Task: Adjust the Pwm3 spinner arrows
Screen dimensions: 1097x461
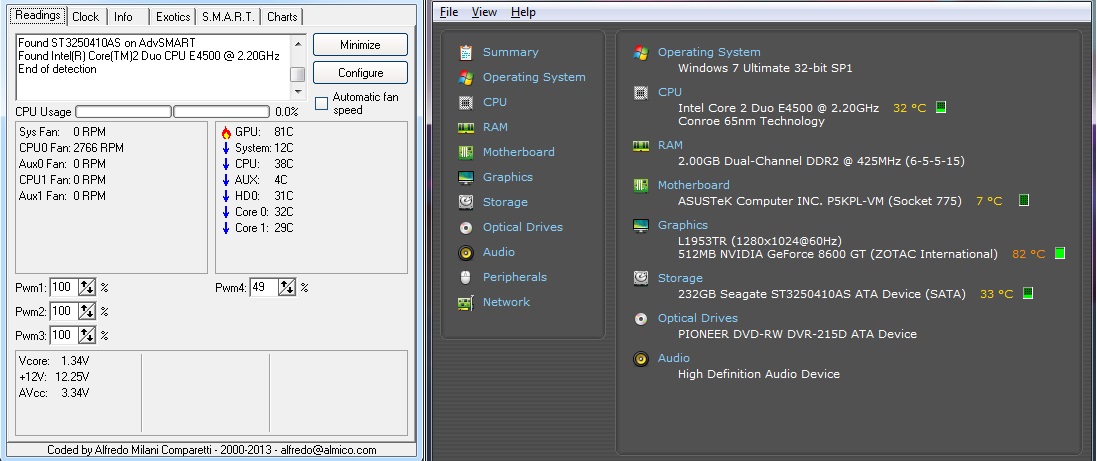Action: (x=87, y=336)
